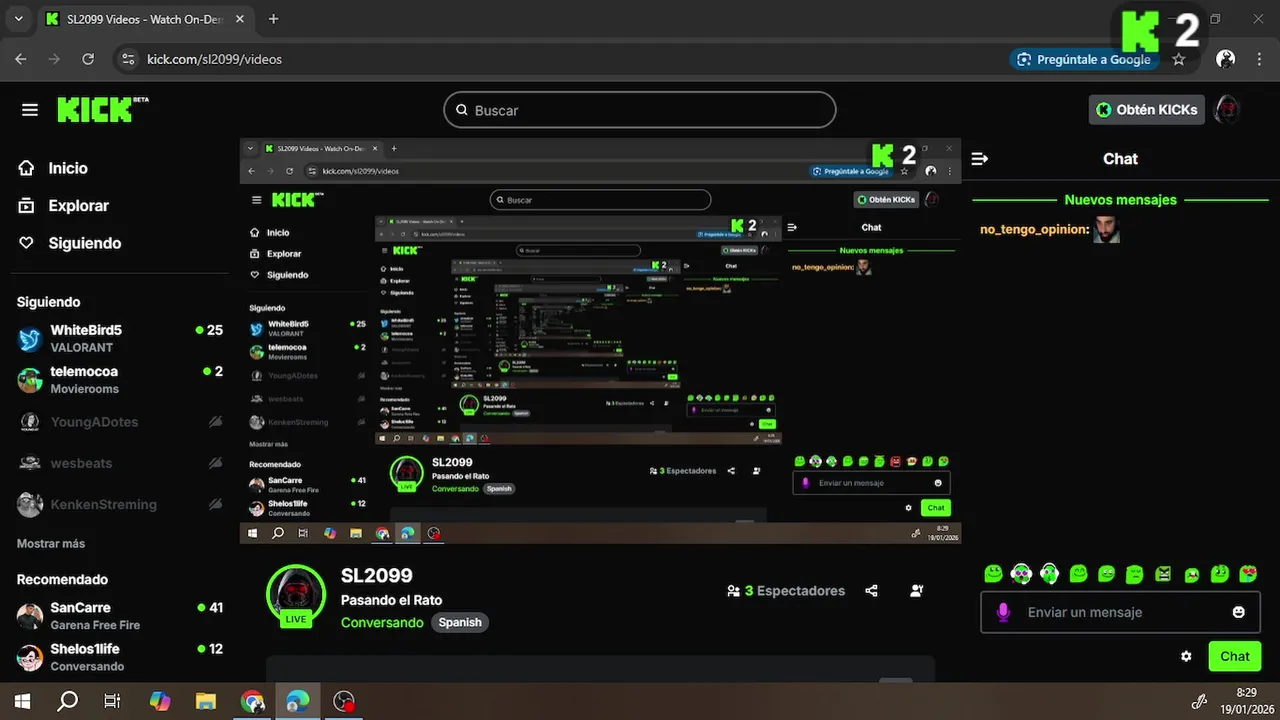1280x720 pixels.
Task: Select the blushing green emote
Action: [1220, 574]
